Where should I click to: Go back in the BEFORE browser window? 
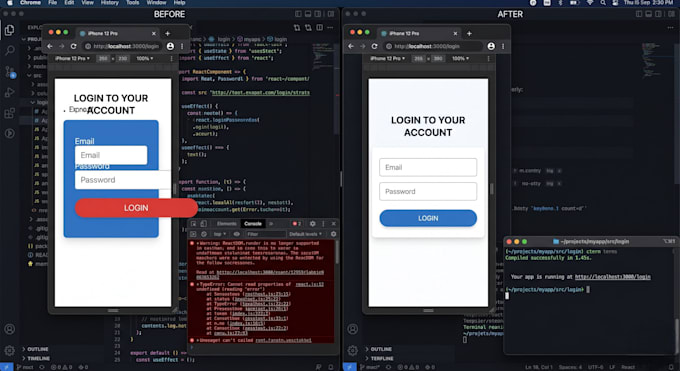pyautogui.click(x=50, y=46)
